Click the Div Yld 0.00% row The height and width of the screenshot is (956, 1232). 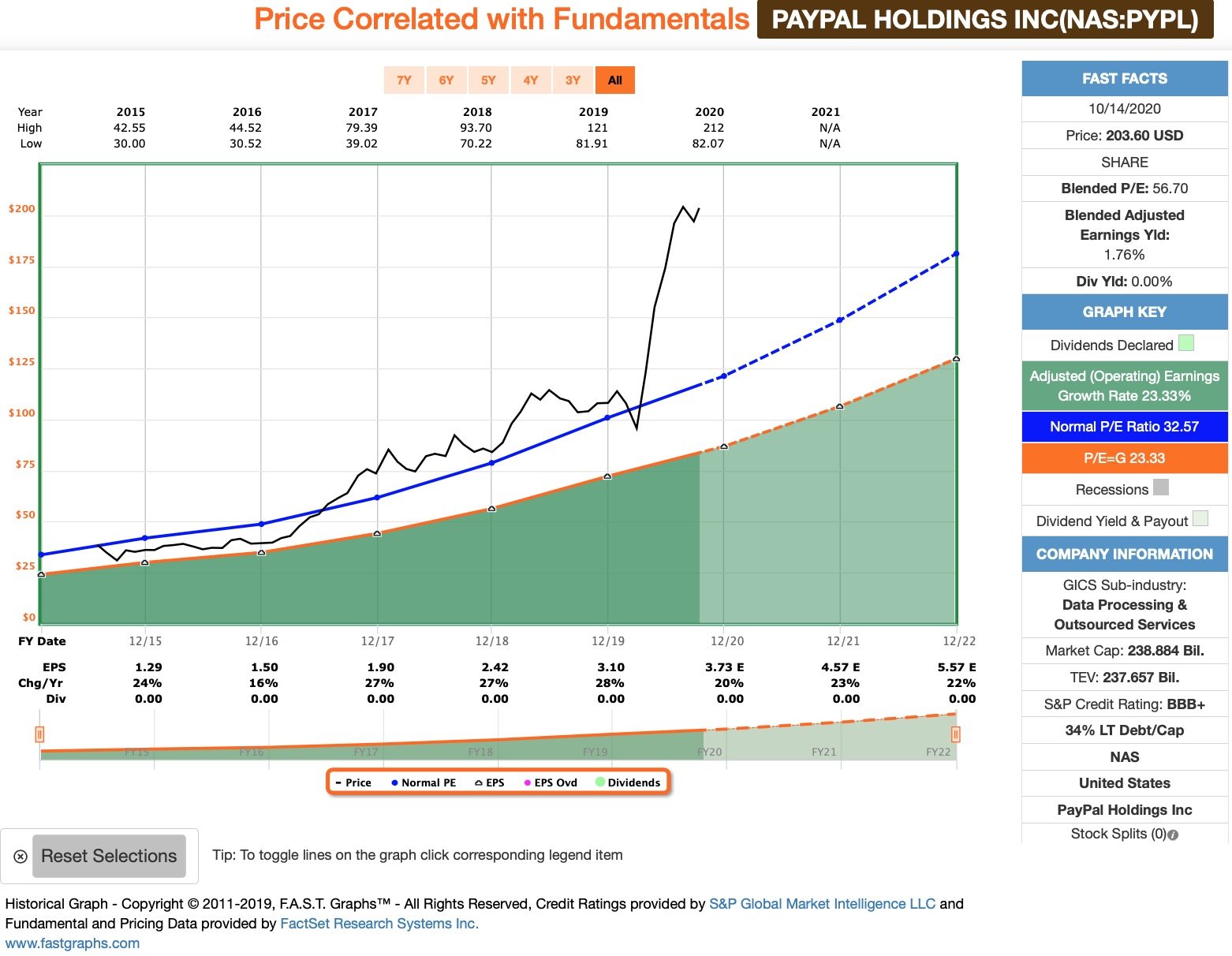pyautogui.click(x=1125, y=282)
